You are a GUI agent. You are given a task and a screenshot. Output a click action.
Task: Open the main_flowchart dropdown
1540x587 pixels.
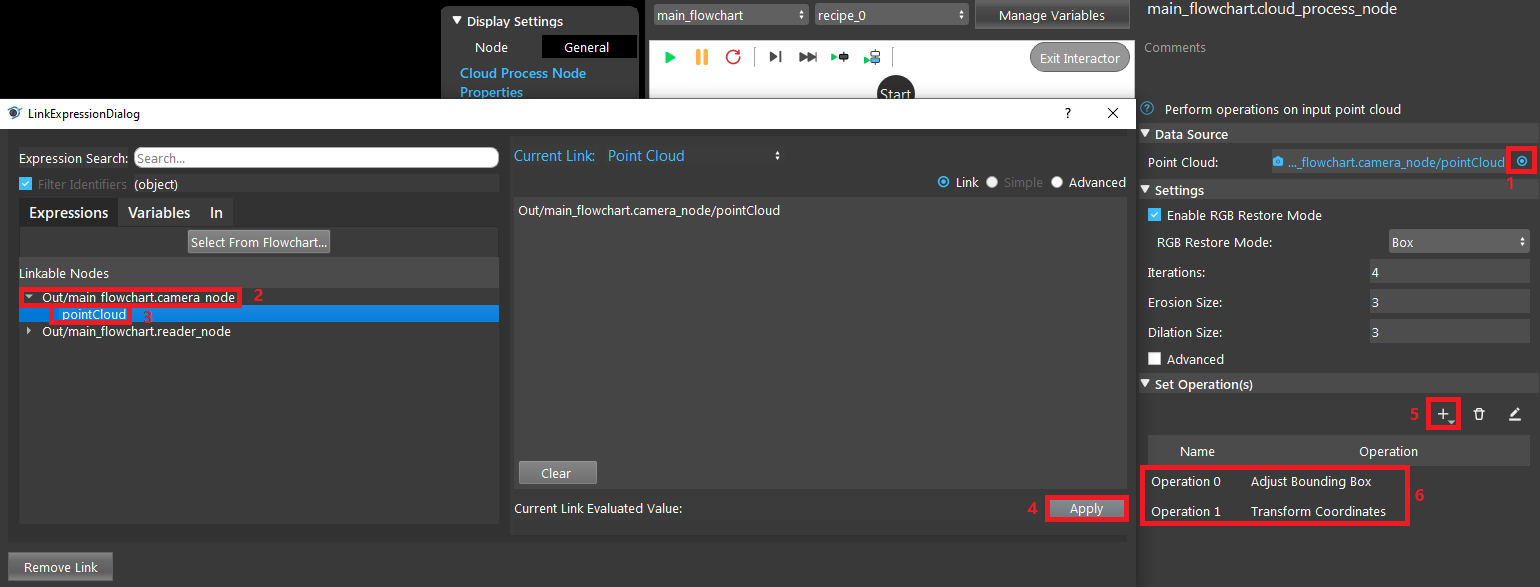pyautogui.click(x=730, y=15)
